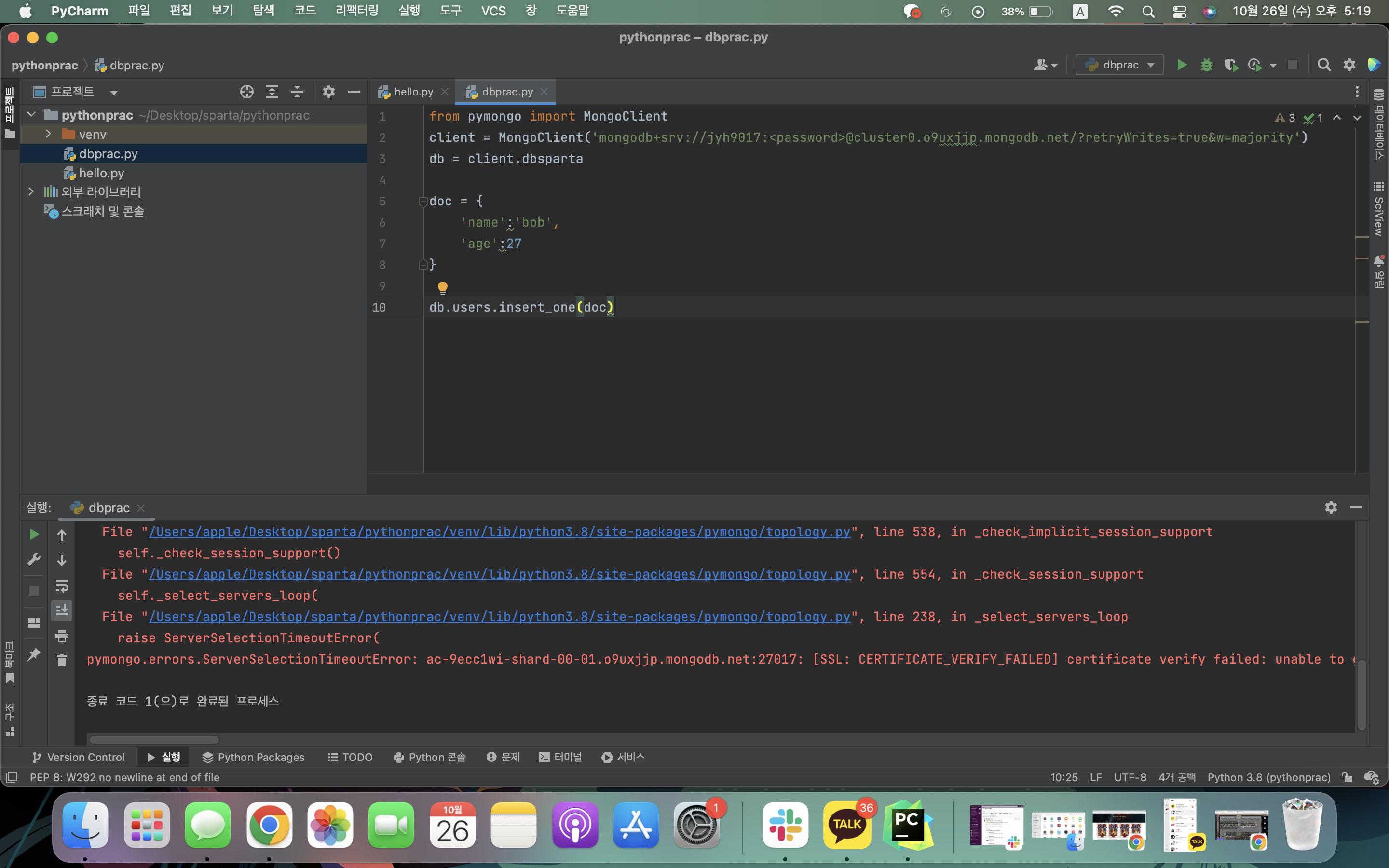
Task: Open project panel options gear
Action: coord(329,92)
